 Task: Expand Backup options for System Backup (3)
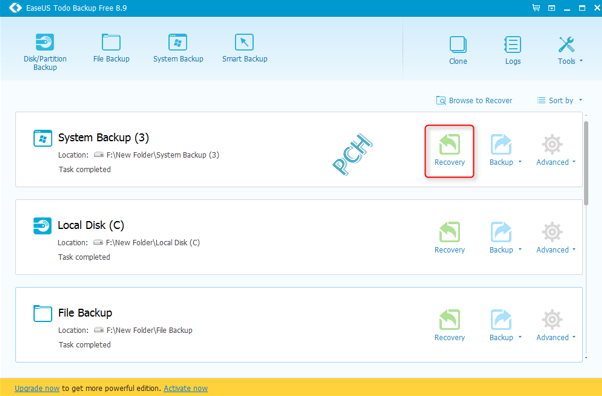click(520, 162)
